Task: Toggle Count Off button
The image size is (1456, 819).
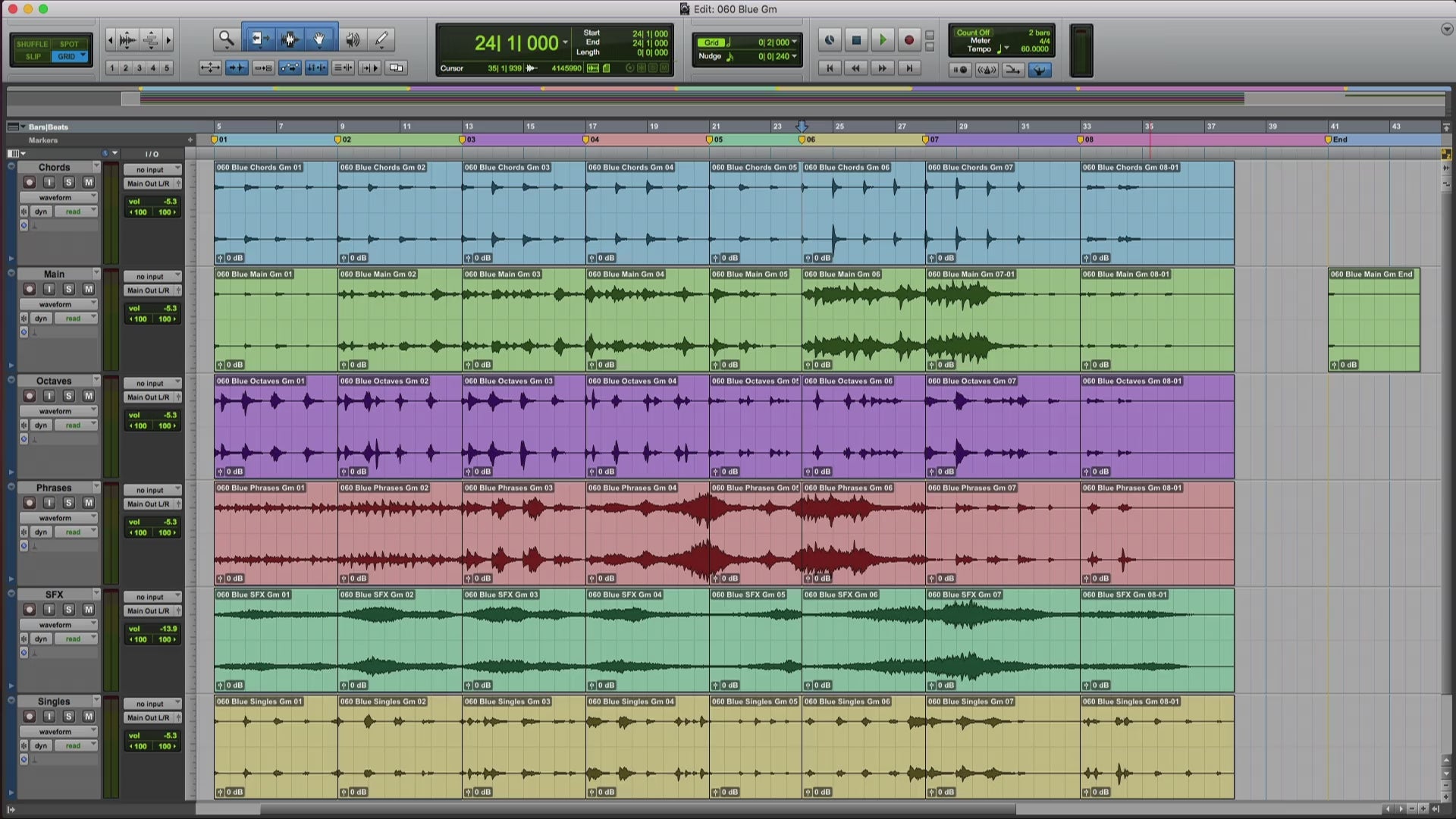Action: click(973, 33)
